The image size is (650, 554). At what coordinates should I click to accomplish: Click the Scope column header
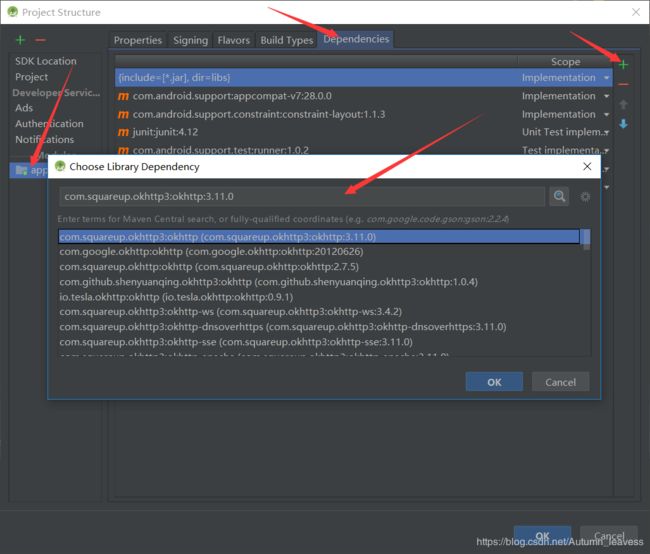pyautogui.click(x=565, y=62)
